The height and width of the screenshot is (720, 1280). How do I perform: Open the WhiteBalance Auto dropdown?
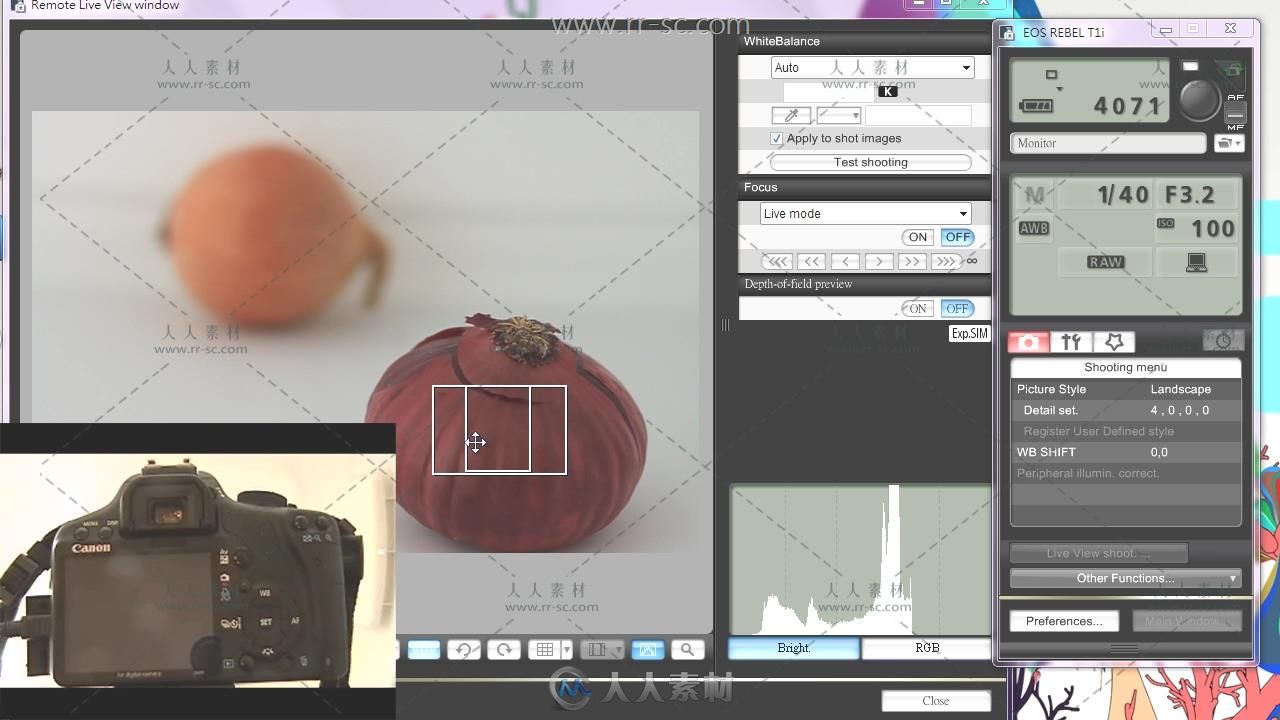[872, 67]
